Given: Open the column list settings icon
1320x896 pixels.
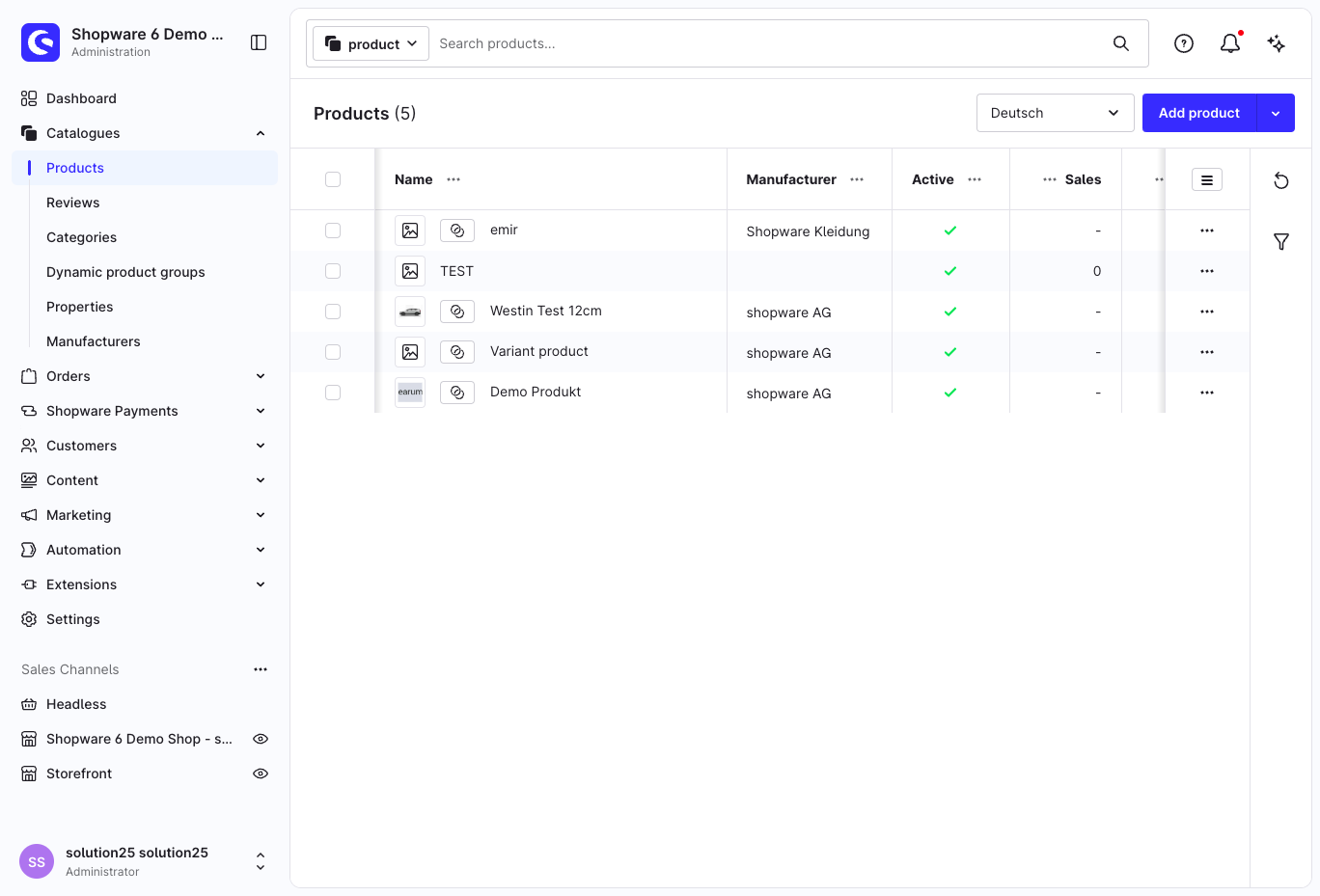Looking at the screenshot, I should [x=1207, y=179].
